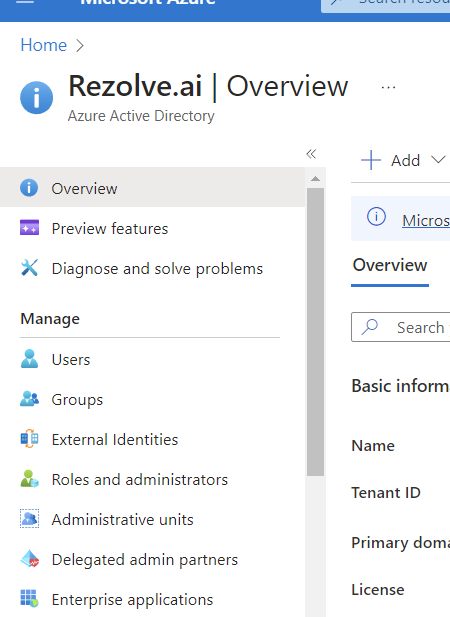The width and height of the screenshot is (450, 617).
Task: Open the Overview menu item
Action: (152, 188)
